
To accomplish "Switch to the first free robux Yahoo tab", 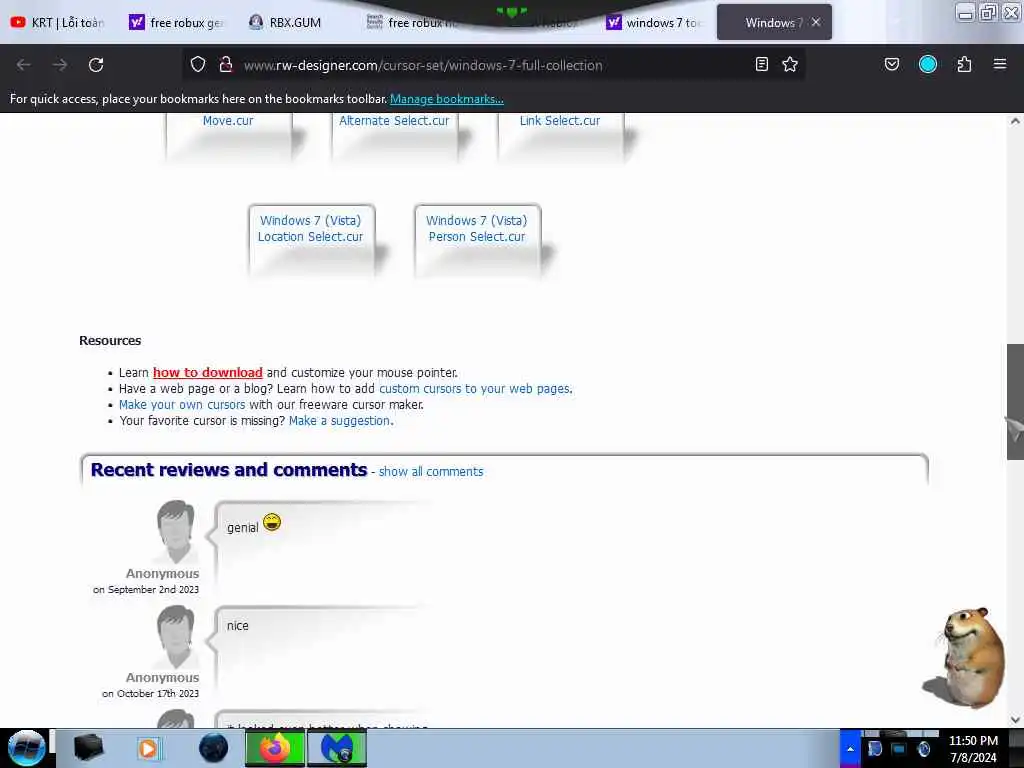I will (177, 22).
